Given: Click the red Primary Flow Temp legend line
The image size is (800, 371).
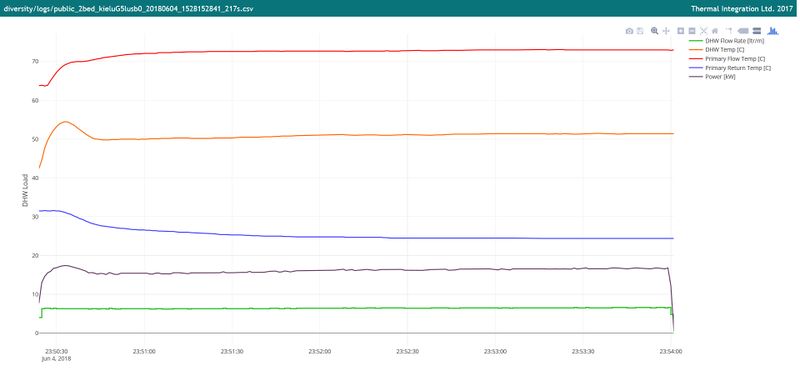Looking at the screenshot, I should (696, 59).
